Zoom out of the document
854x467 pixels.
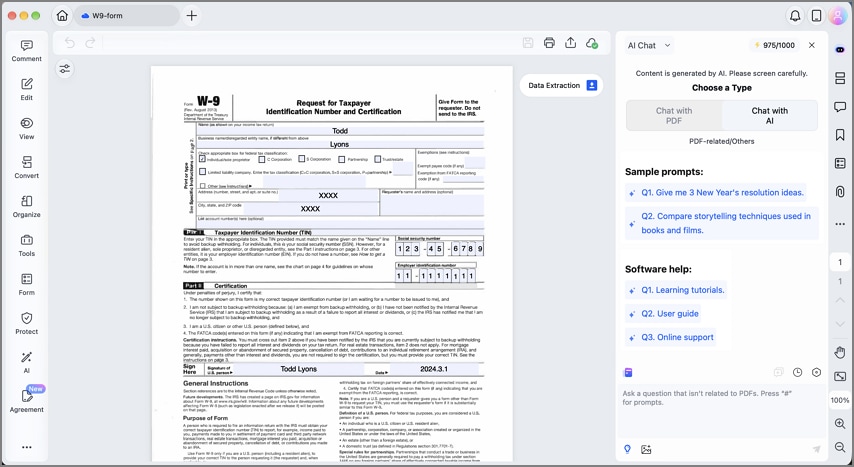tap(840, 447)
